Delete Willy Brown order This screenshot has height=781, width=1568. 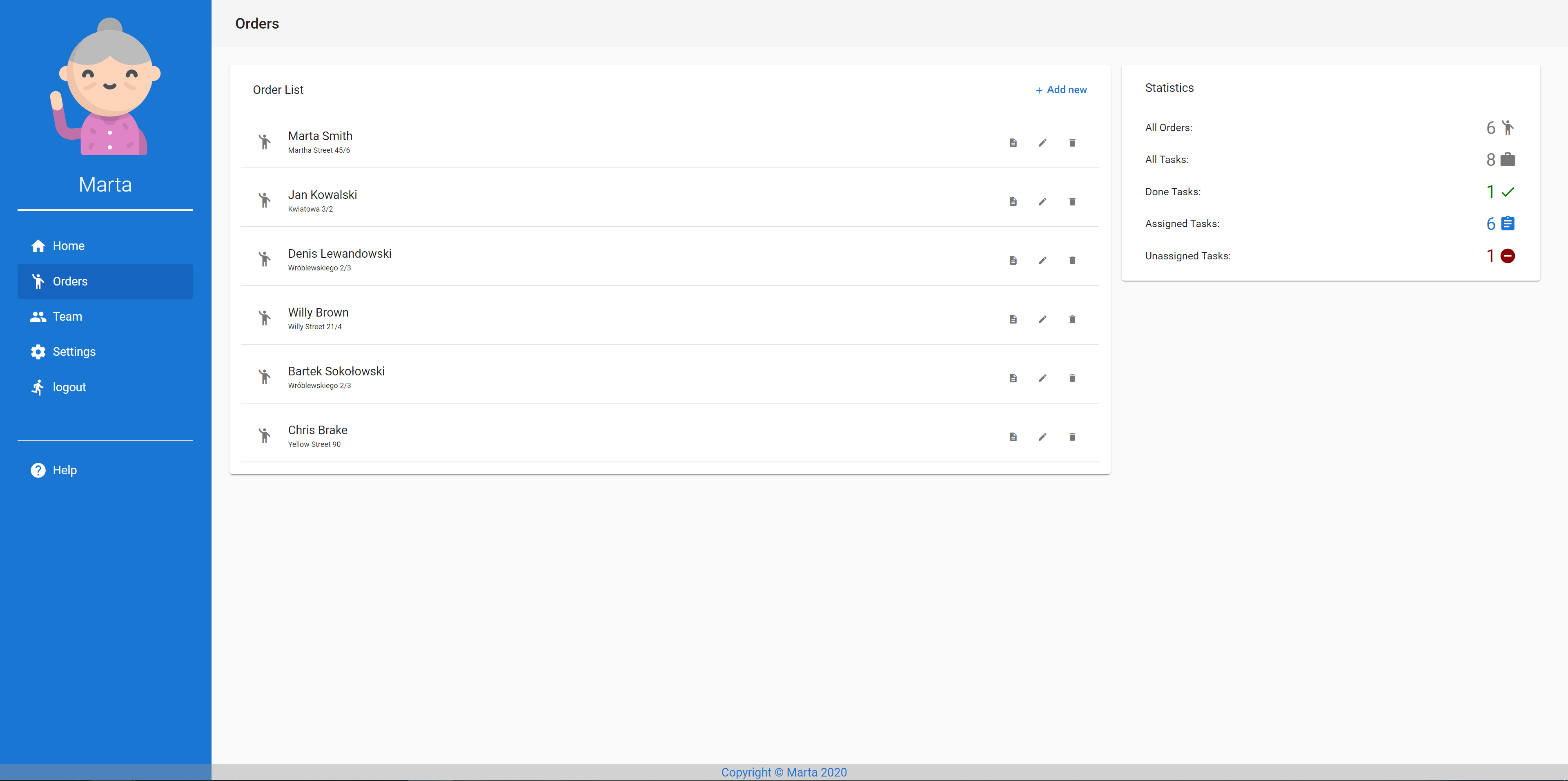(1072, 319)
